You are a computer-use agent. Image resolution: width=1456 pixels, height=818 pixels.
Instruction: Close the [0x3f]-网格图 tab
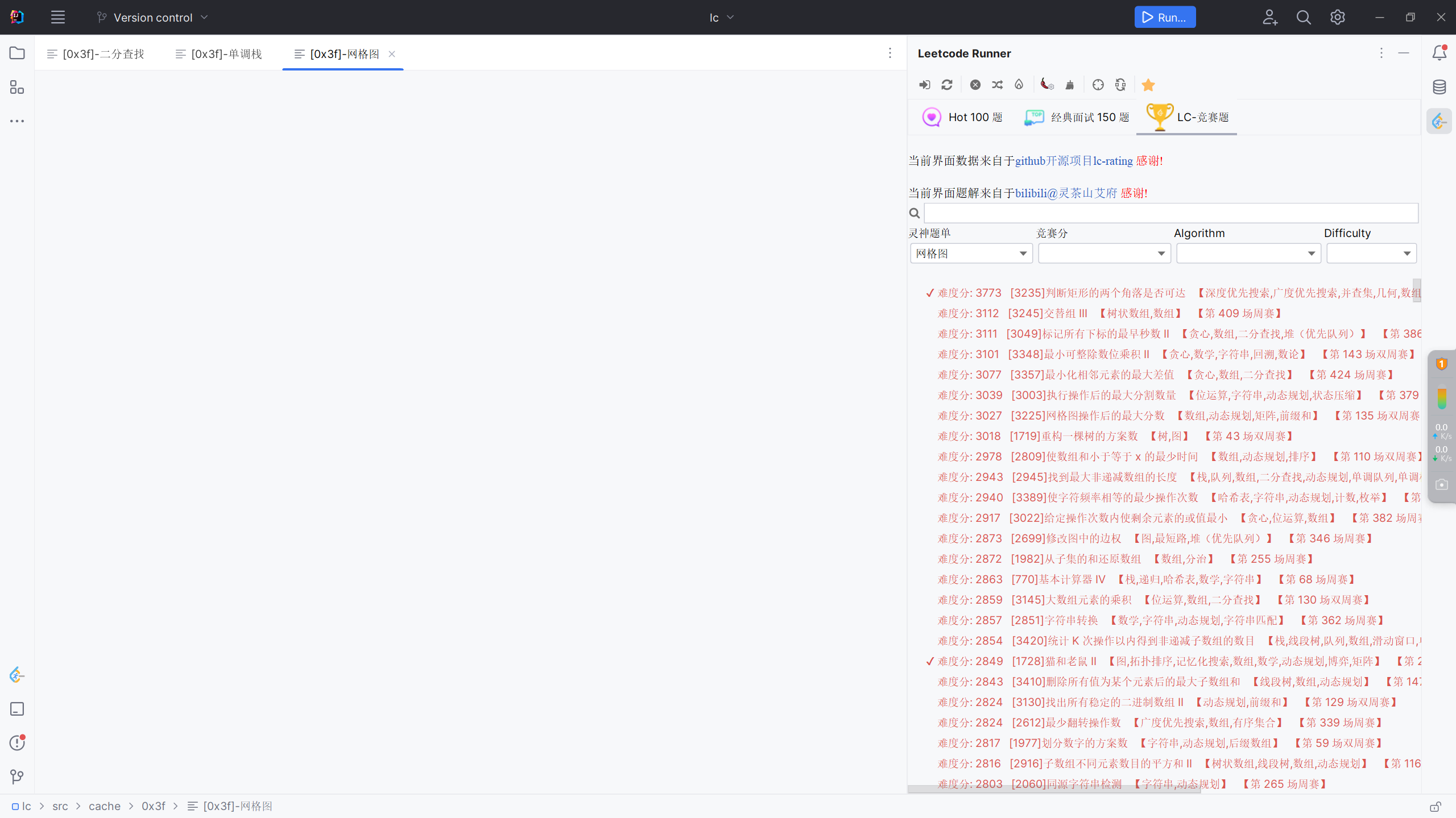coord(392,54)
